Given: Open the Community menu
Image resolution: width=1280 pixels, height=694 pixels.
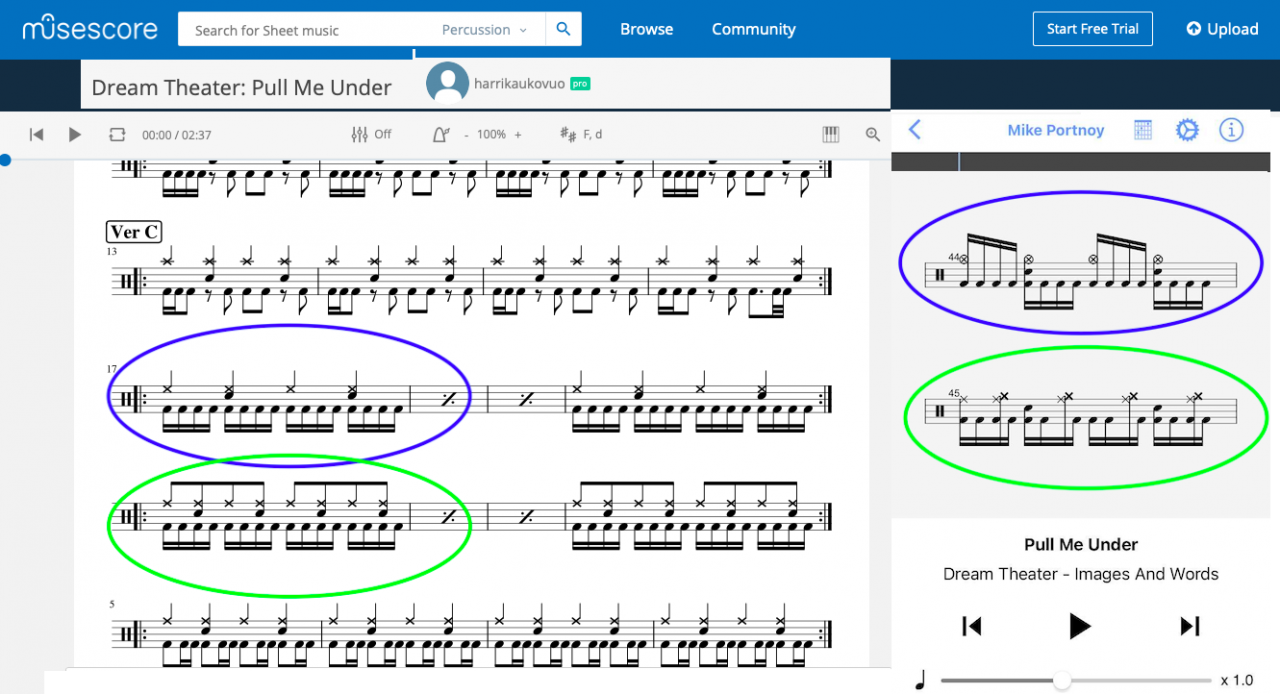Looking at the screenshot, I should [x=753, y=29].
